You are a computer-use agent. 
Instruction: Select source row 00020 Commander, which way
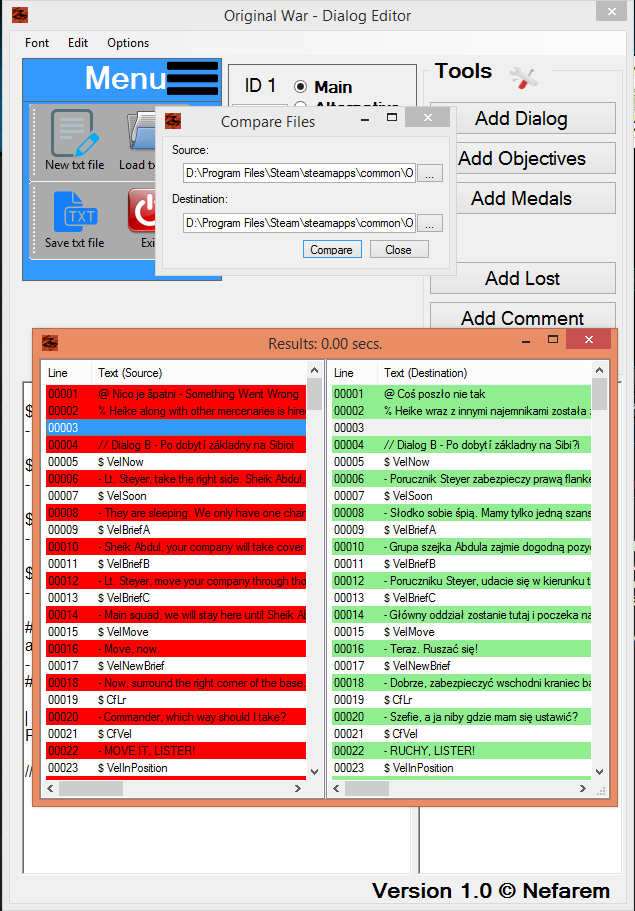(x=176, y=717)
